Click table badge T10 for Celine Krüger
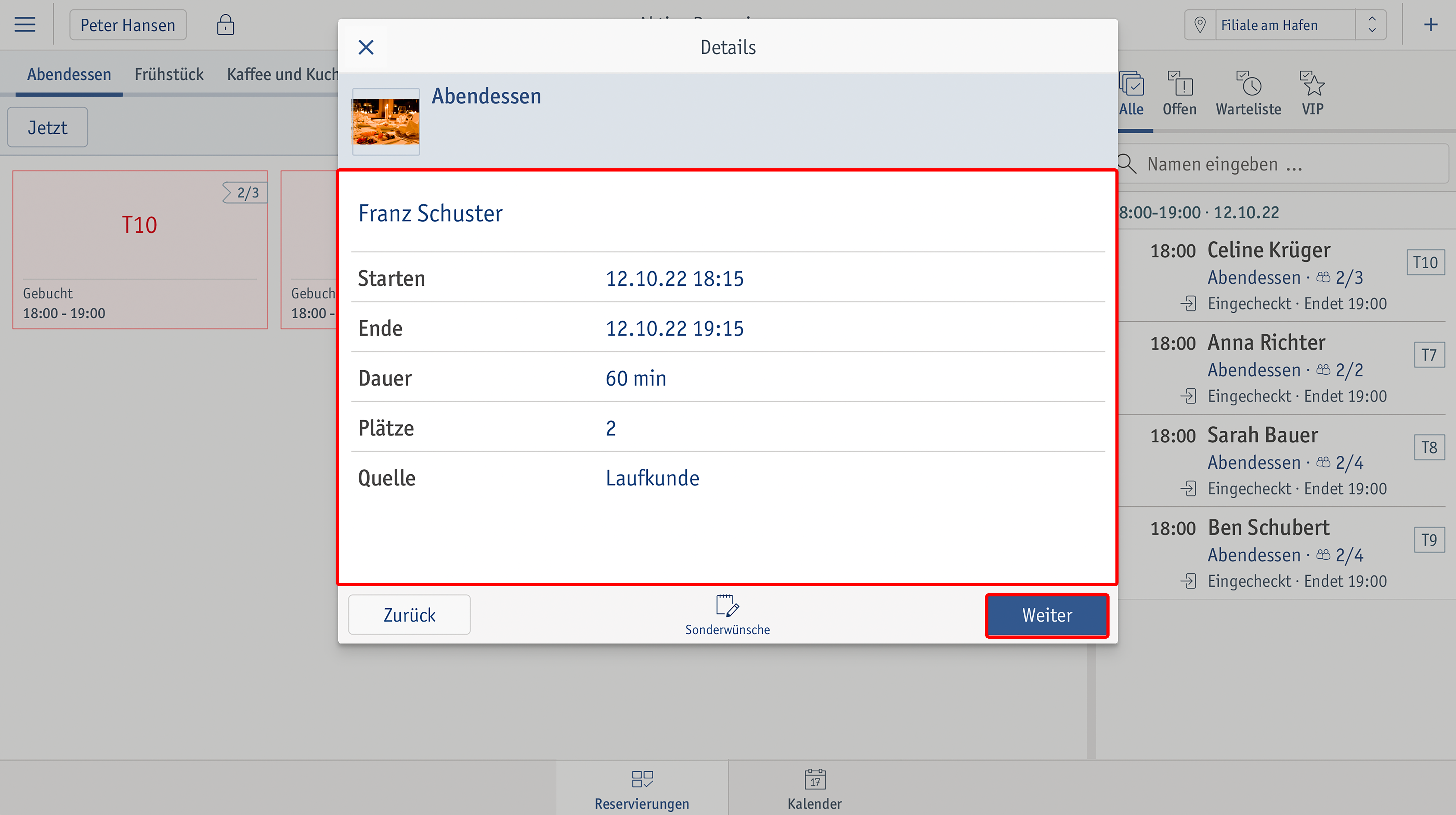This screenshot has width=1456, height=815. tap(1426, 263)
